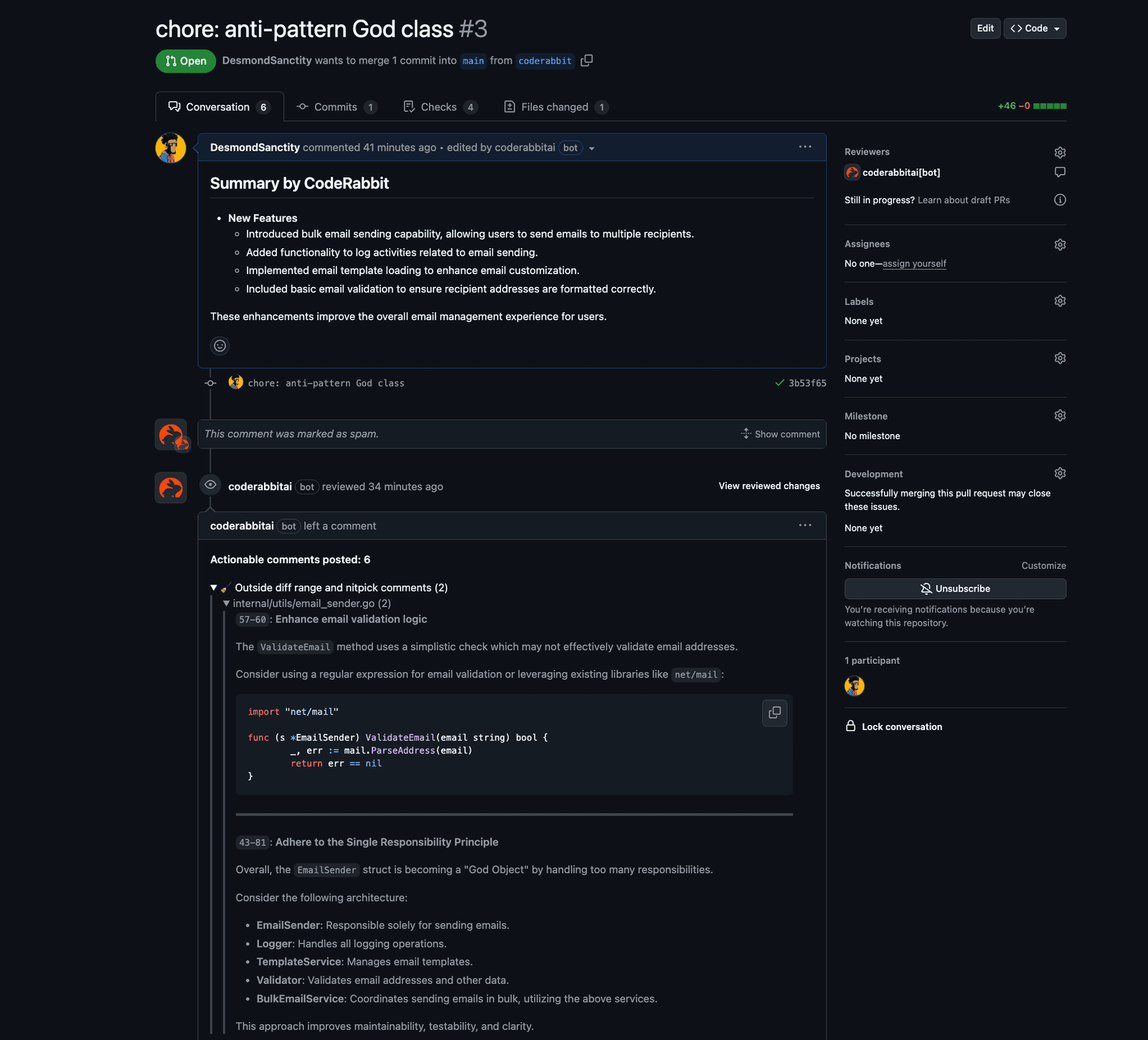Copy the net/mail code snippet
This screenshot has width=1148, height=1040.
click(x=774, y=713)
